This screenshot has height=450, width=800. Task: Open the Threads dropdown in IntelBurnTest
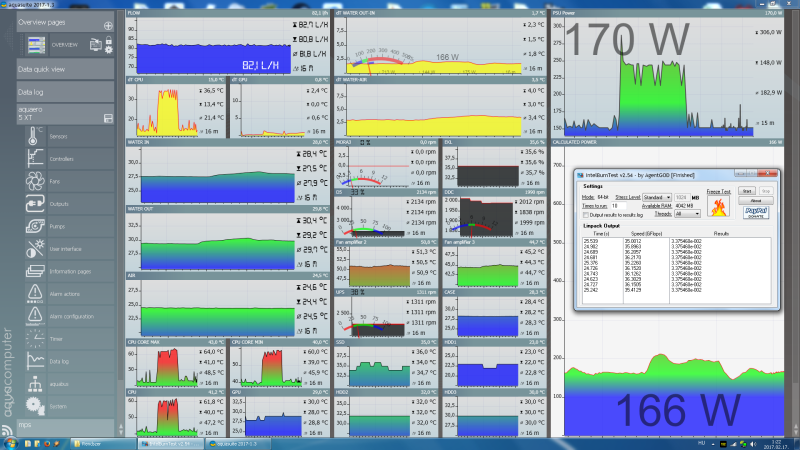(x=687, y=214)
